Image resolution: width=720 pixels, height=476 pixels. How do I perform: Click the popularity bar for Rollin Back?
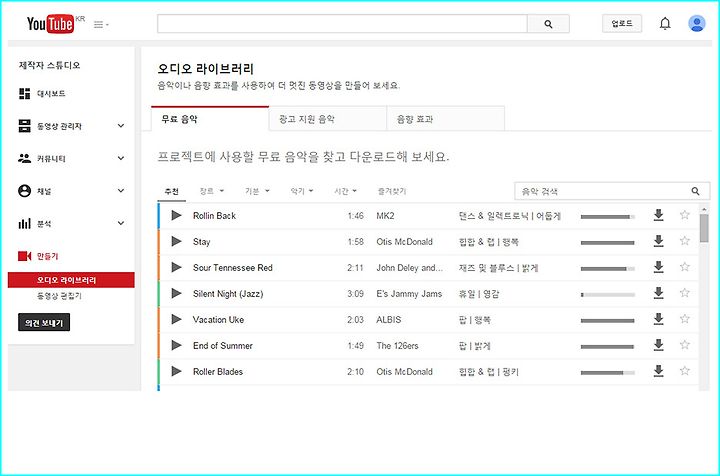click(608, 217)
